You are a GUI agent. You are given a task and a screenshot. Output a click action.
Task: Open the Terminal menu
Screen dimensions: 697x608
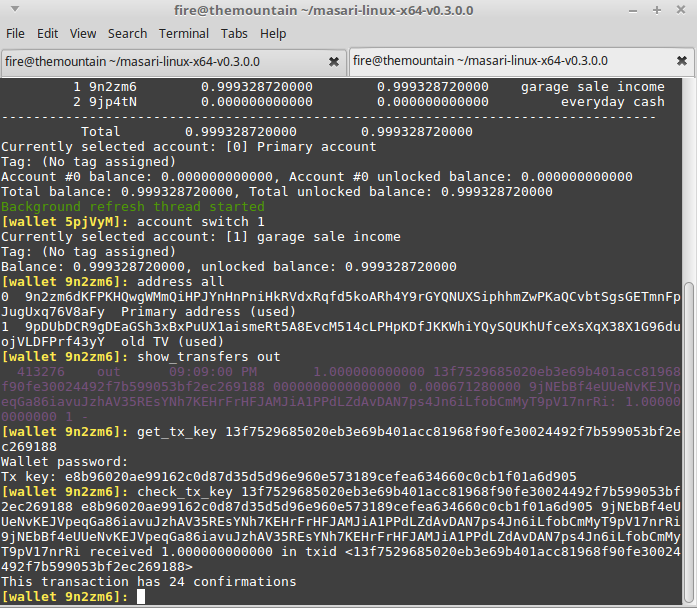(184, 34)
